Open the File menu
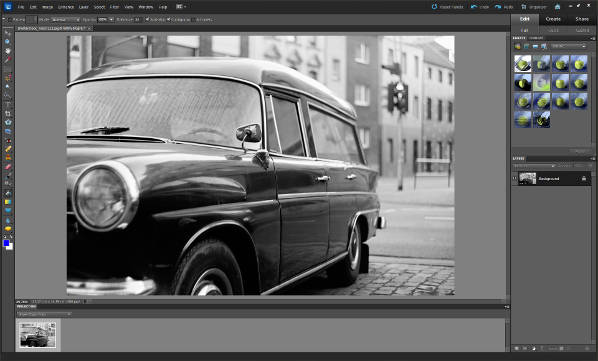 (21, 7)
